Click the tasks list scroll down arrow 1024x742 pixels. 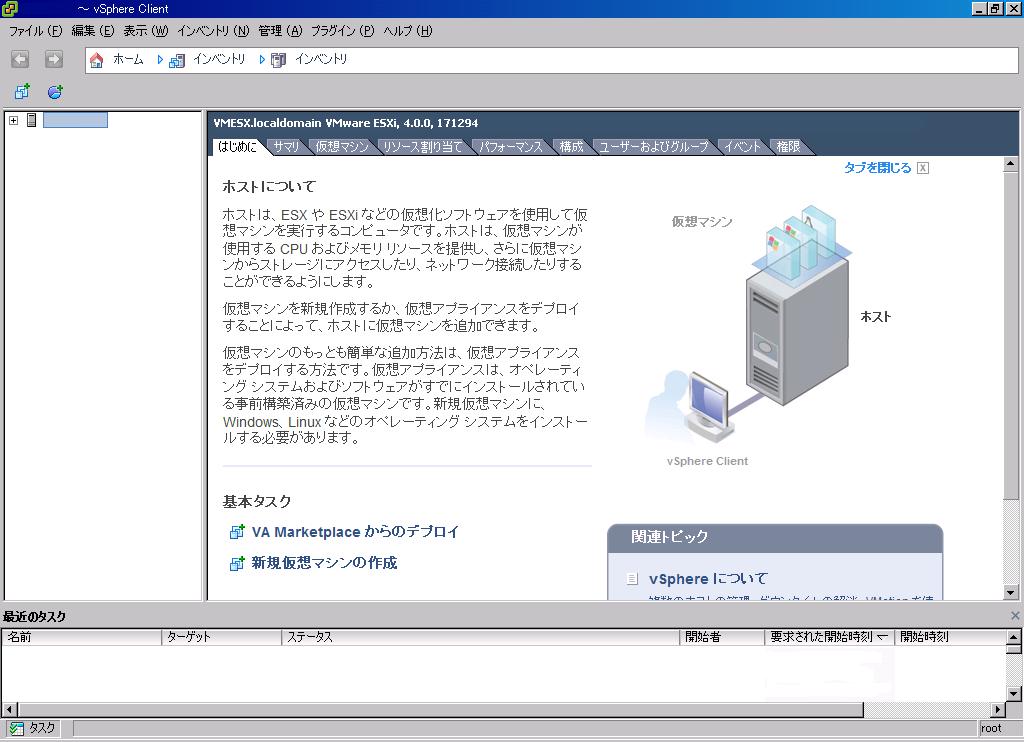[1014, 694]
